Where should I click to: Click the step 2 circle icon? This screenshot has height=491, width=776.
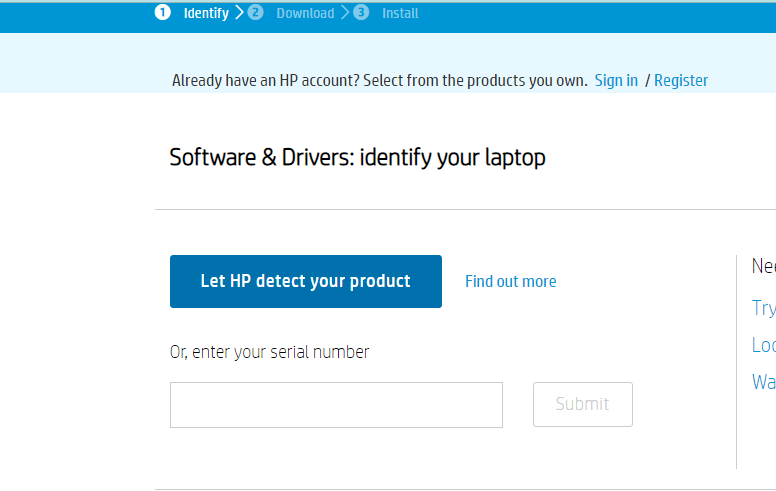pyautogui.click(x=255, y=12)
